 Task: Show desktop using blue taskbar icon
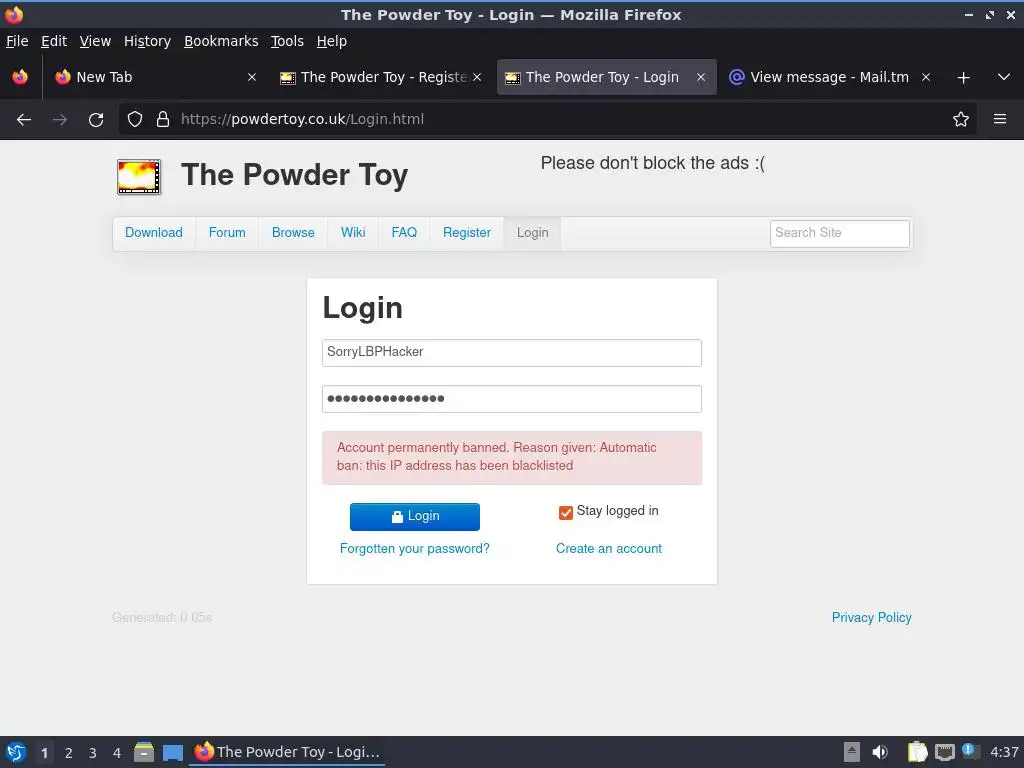tap(172, 752)
